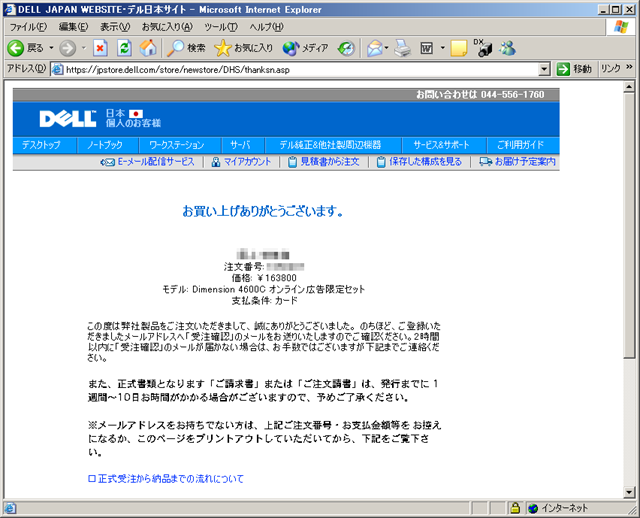Viewport: 640px width, 518px height.
Task: Click the vertical scrollbar up arrow
Action: tap(629, 87)
